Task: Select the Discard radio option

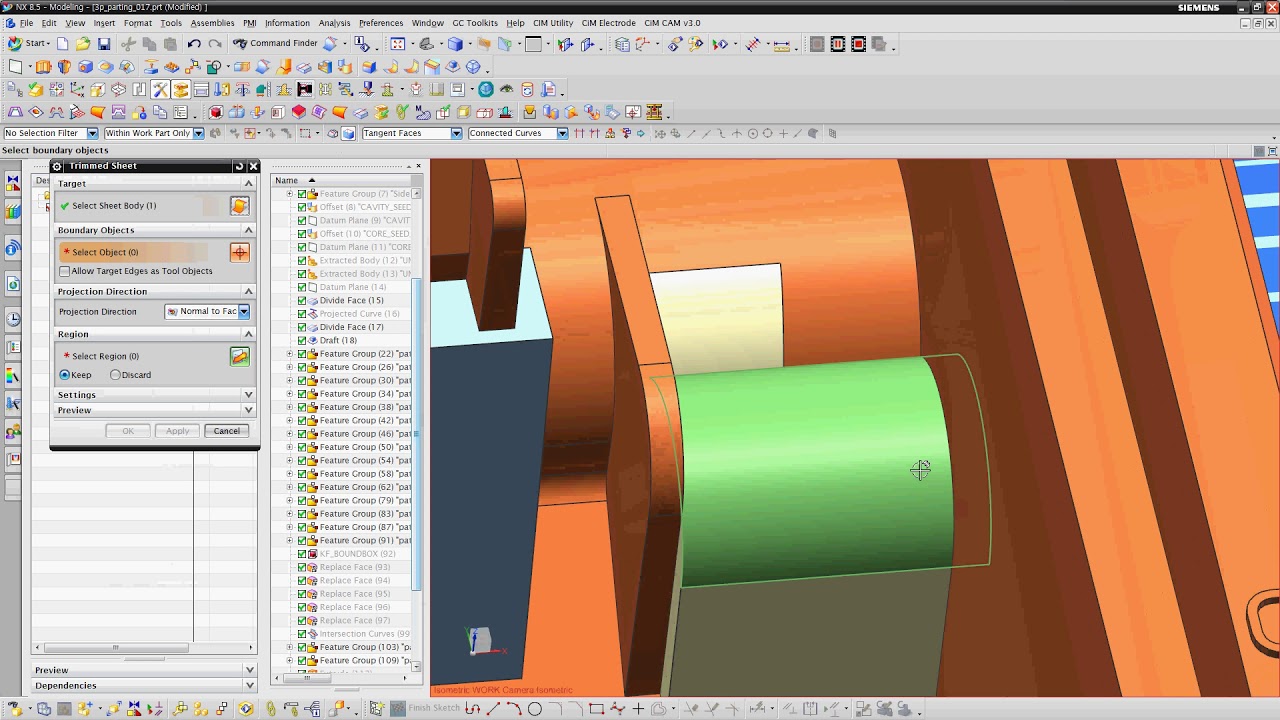Action: pos(115,375)
